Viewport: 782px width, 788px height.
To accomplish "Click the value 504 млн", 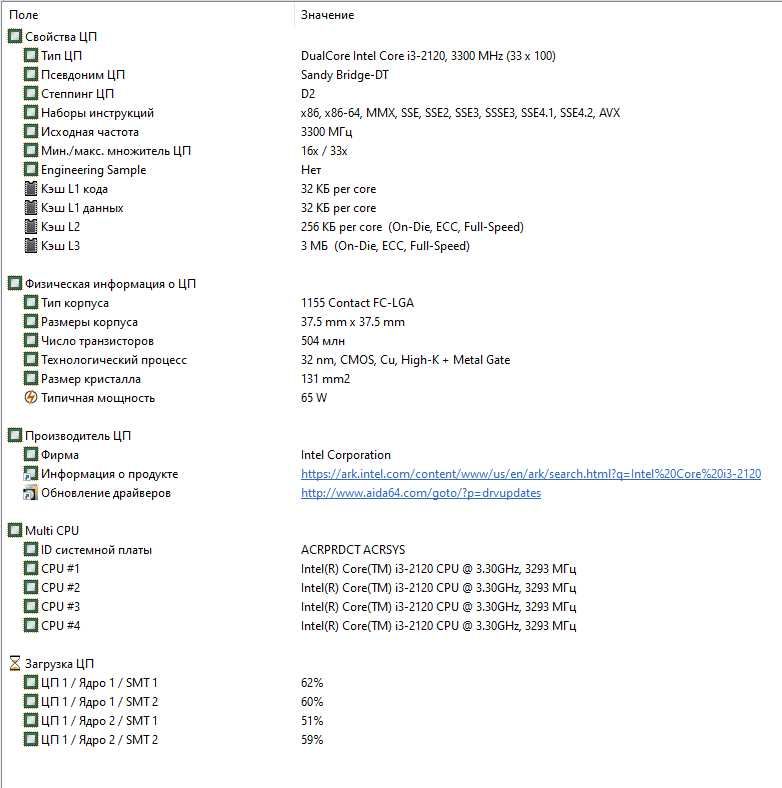I will [x=323, y=341].
